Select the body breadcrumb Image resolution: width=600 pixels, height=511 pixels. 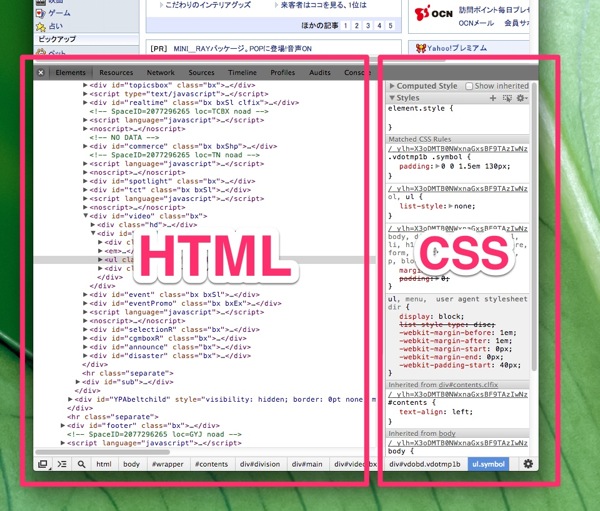click(x=131, y=464)
